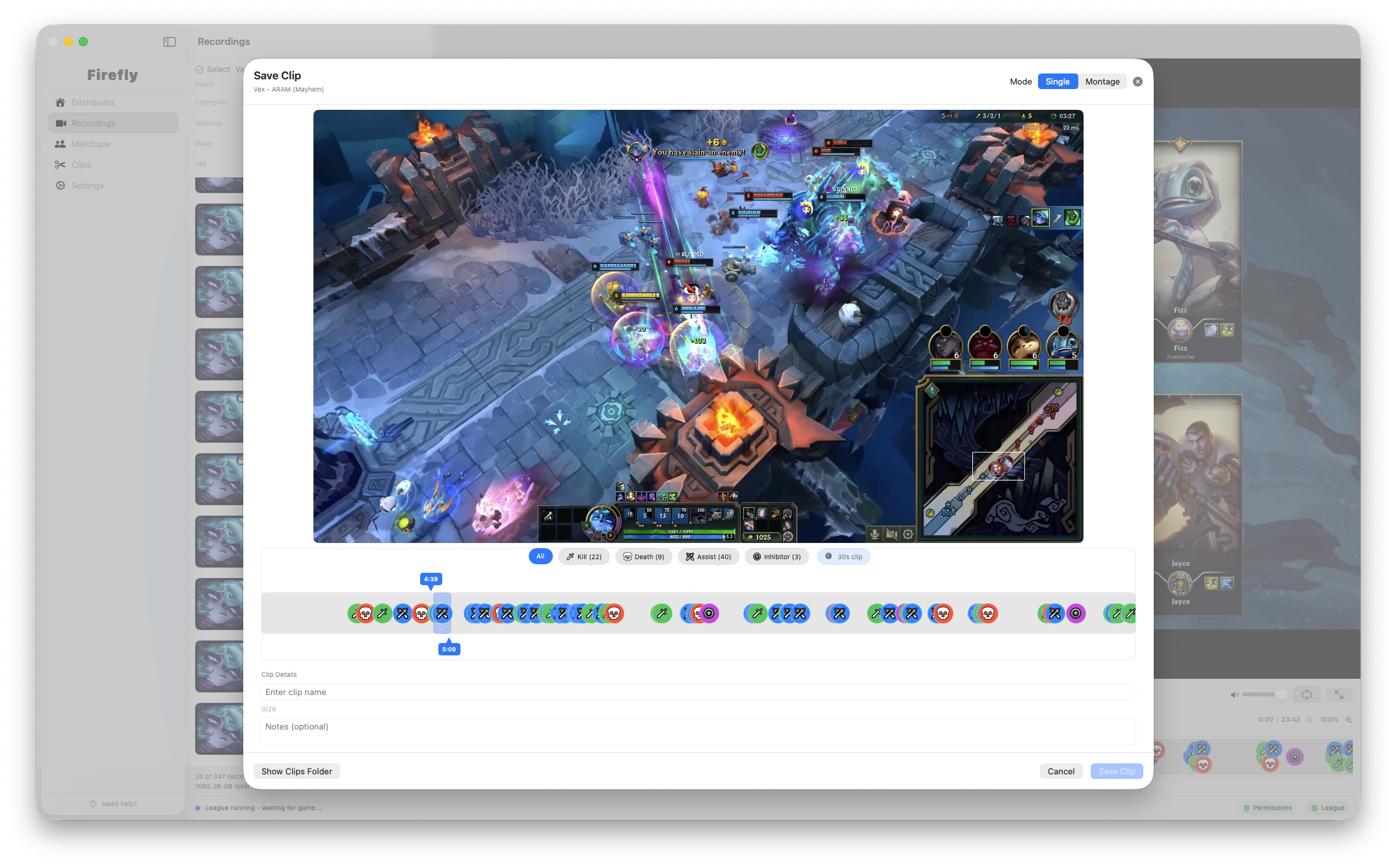
Task: Click the highlighted clip range on the timeline
Action: pos(442,613)
